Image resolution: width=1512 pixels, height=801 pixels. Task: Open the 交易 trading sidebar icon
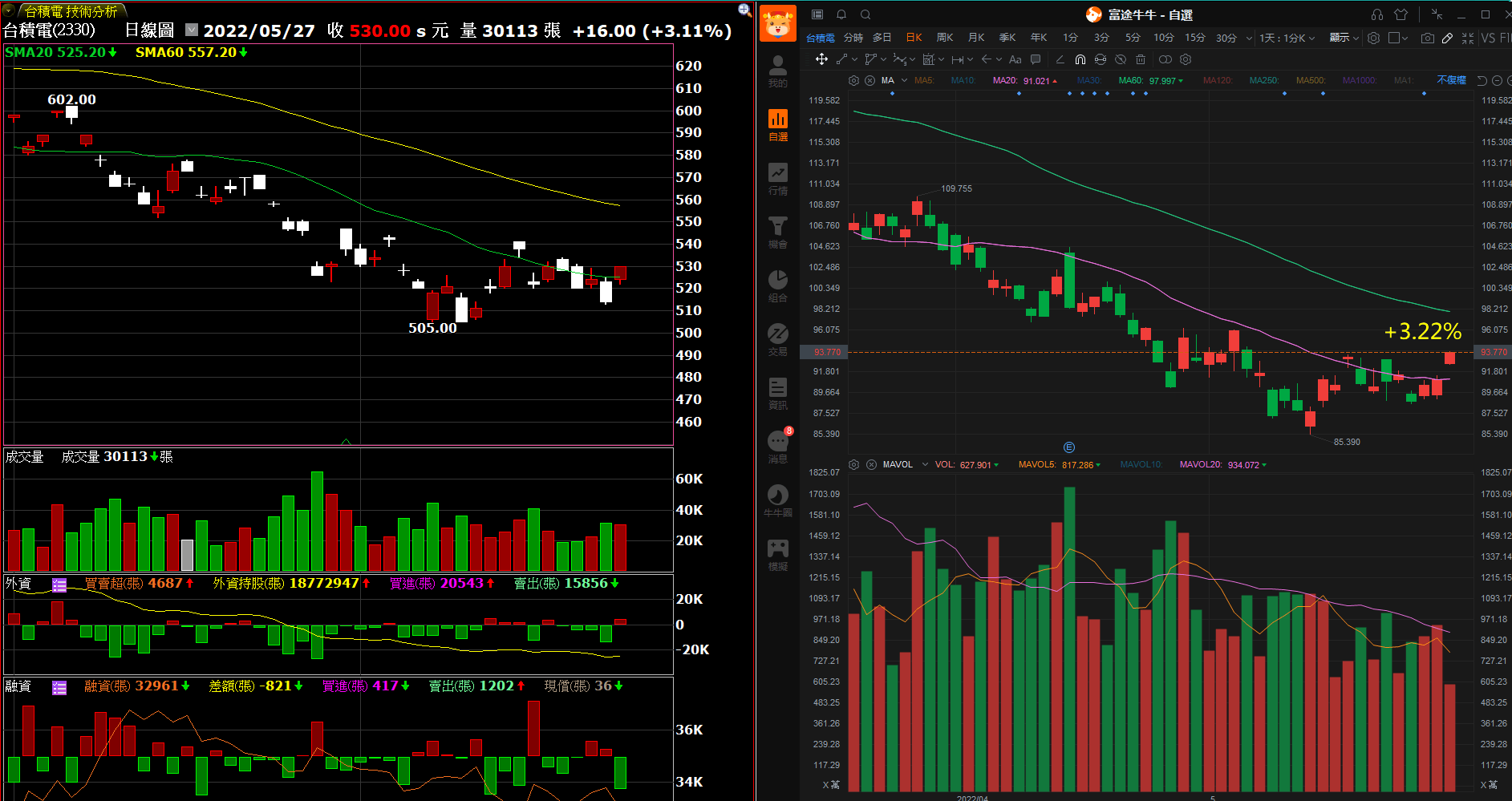[x=777, y=339]
